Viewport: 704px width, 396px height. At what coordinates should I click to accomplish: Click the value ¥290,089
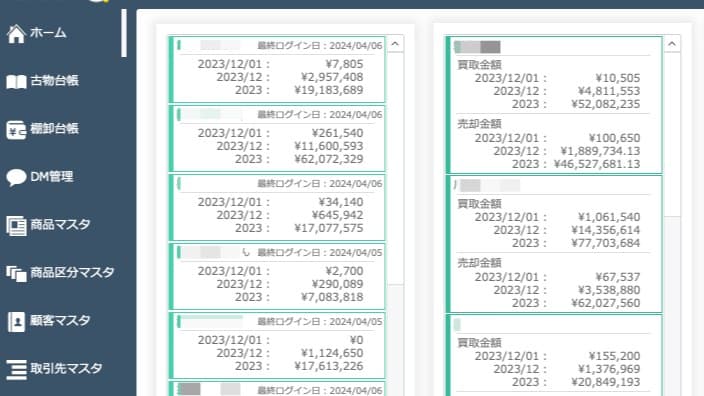tap(338, 285)
